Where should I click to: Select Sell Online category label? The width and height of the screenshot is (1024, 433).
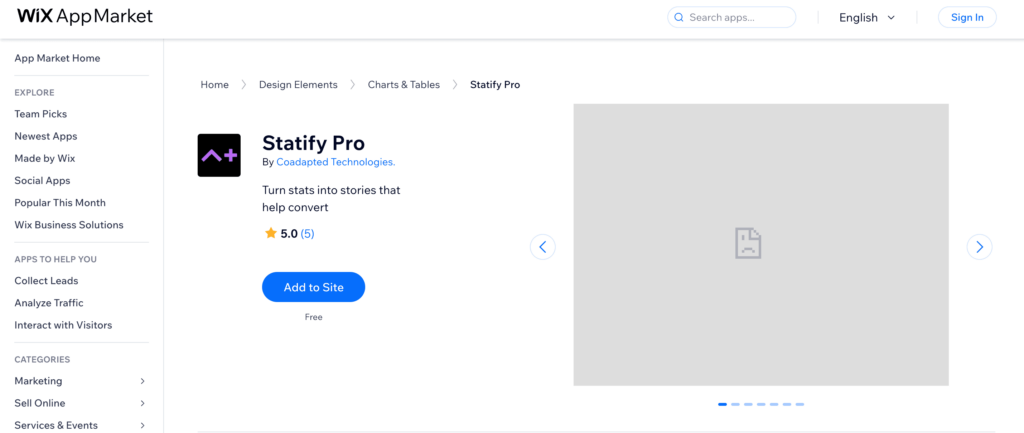(40, 403)
